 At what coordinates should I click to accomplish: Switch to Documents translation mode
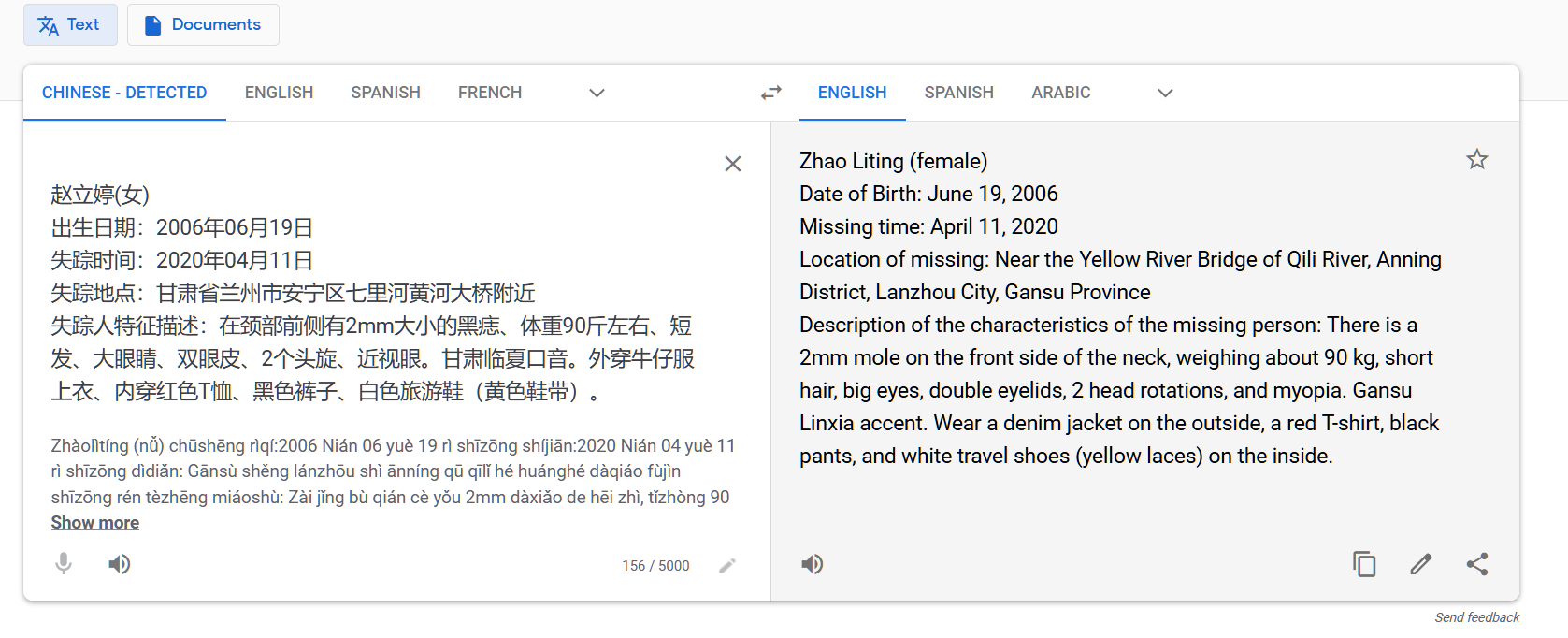(x=203, y=24)
